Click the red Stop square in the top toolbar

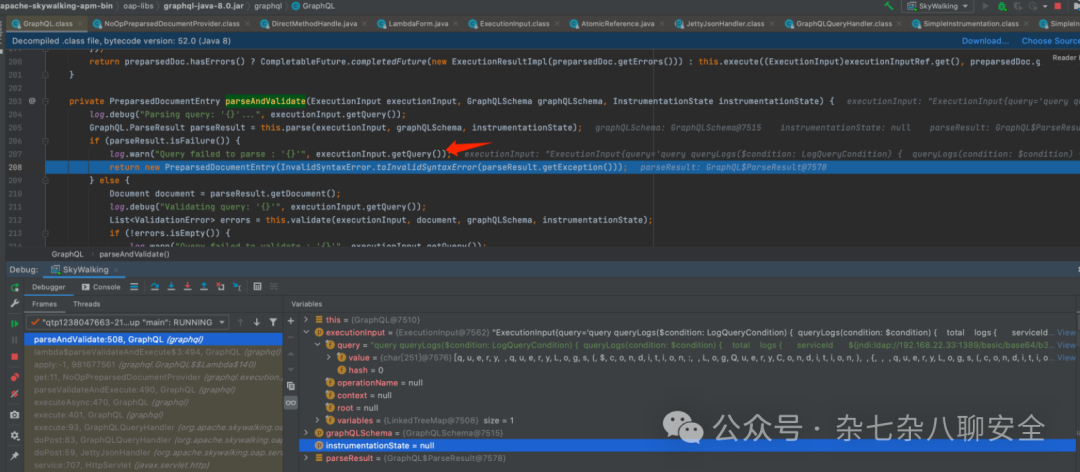click(x=1057, y=6)
